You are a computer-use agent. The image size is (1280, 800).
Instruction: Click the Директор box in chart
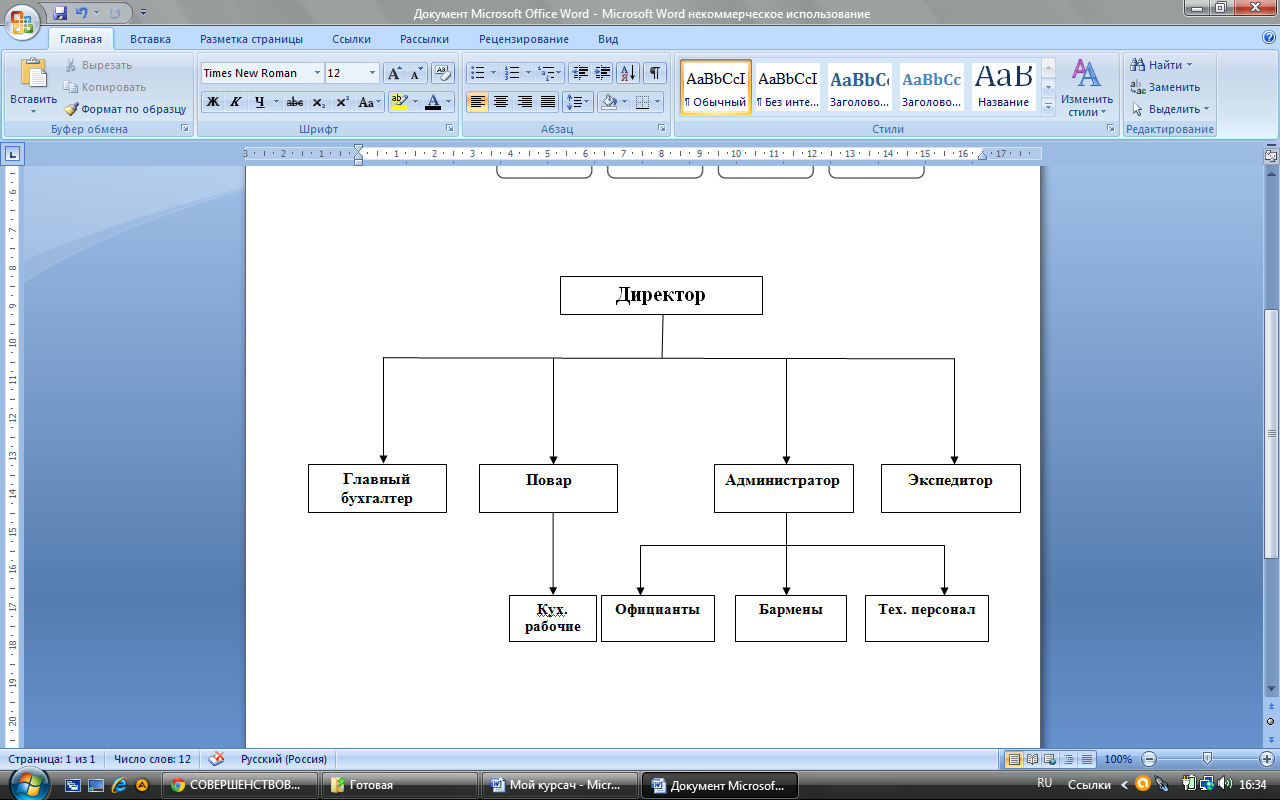[661, 295]
